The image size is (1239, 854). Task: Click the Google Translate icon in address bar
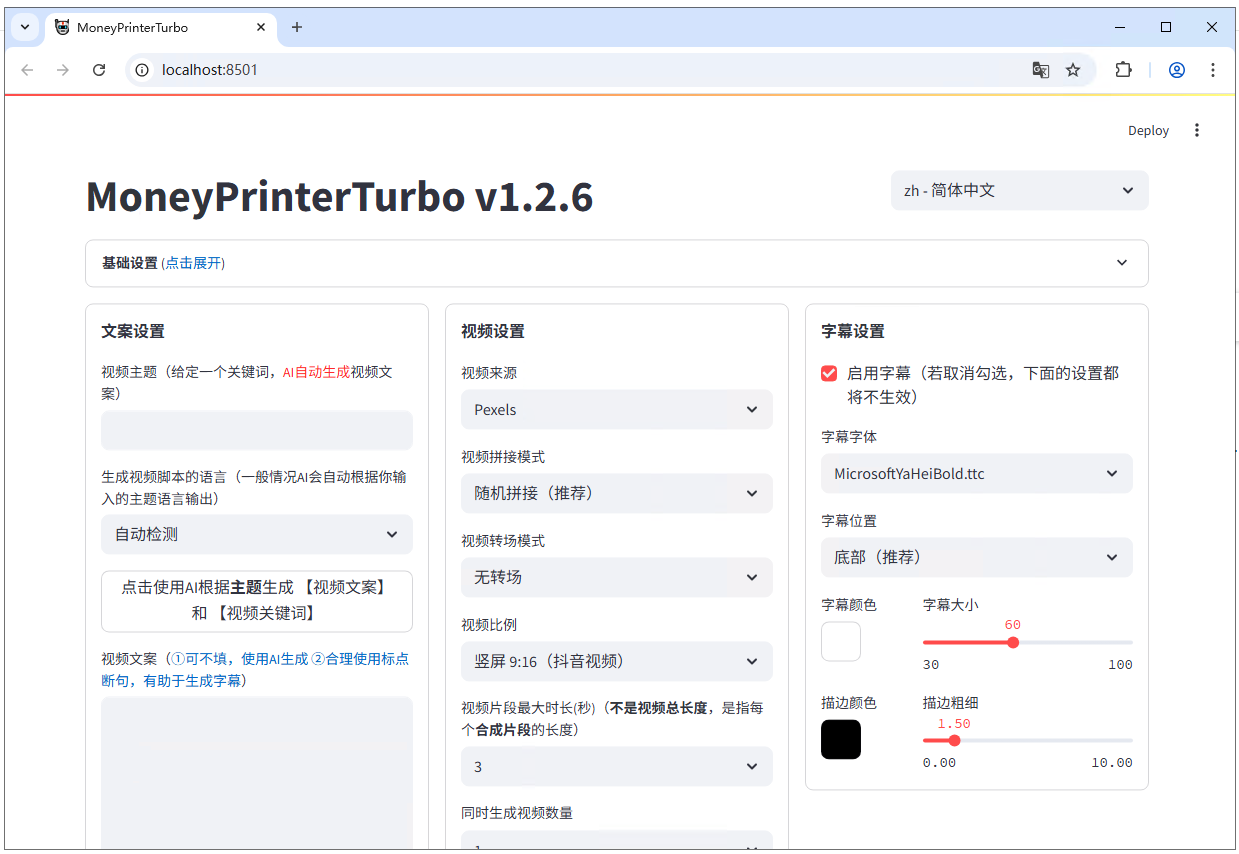pyautogui.click(x=1041, y=70)
